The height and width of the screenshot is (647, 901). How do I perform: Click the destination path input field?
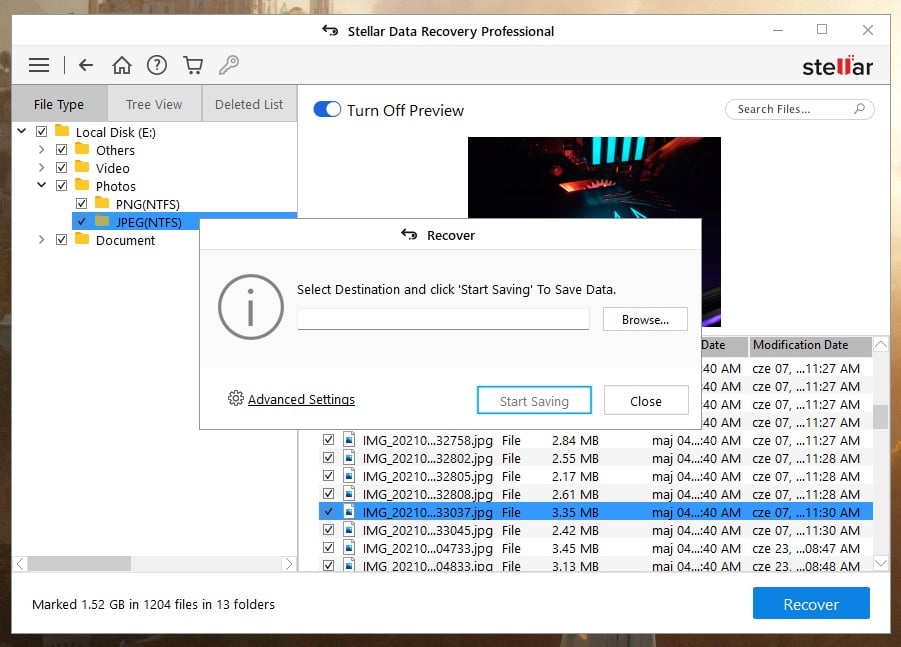point(443,319)
